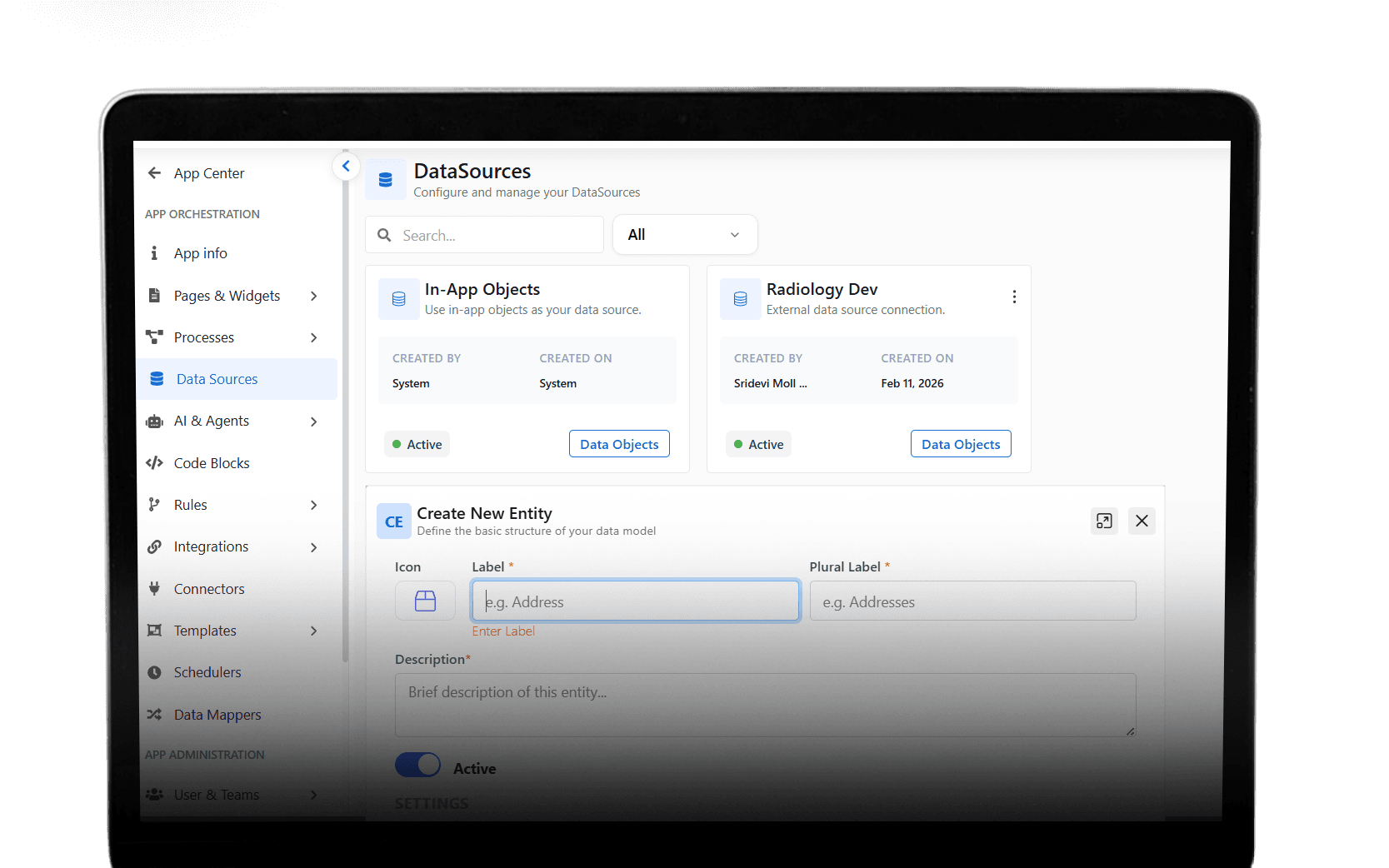Open Data Objects for Radiology Dev
The width and height of the screenshot is (1389, 868).
960,443
